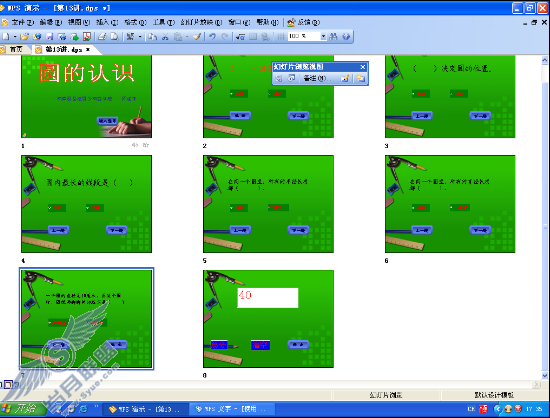Click the Copy icon

point(152,36)
